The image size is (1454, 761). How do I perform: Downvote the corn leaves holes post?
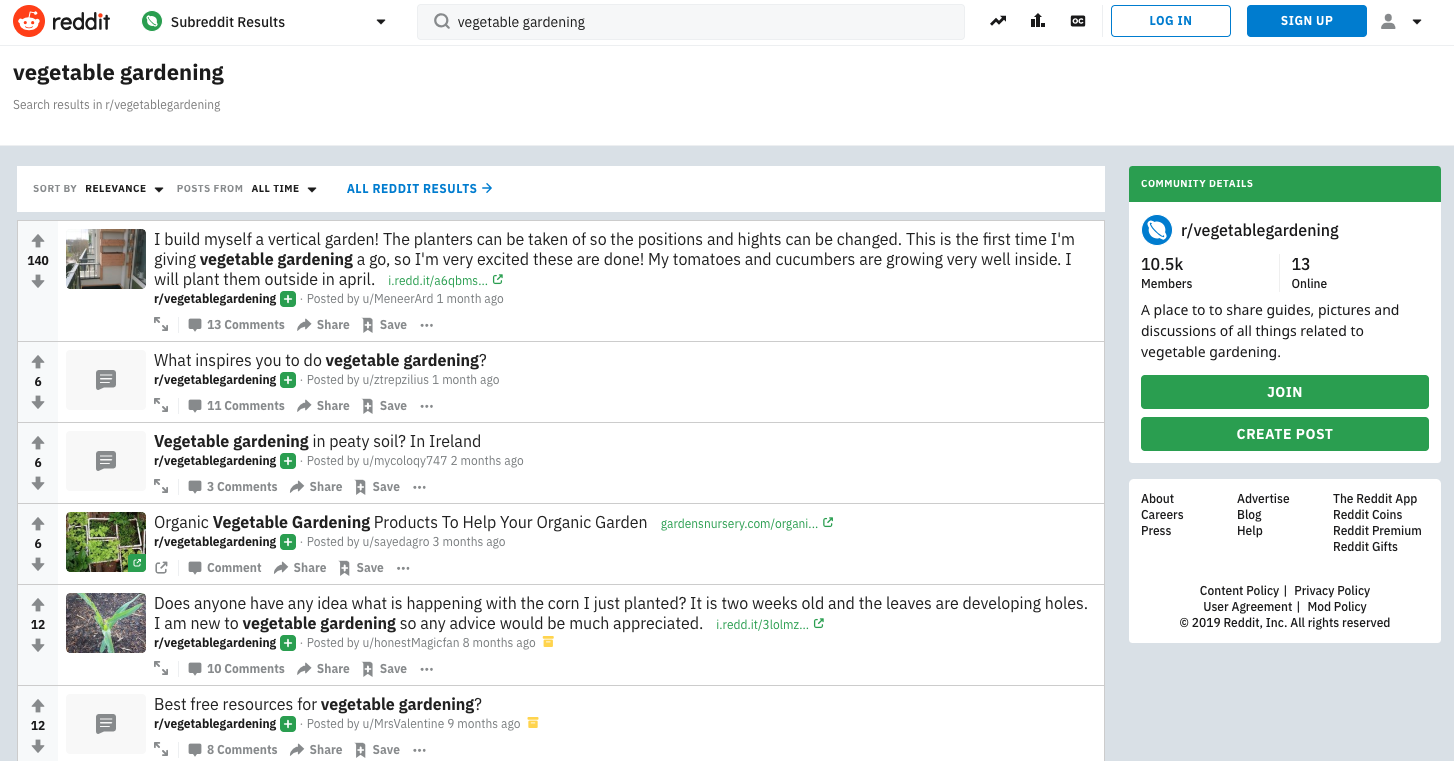tap(38, 645)
